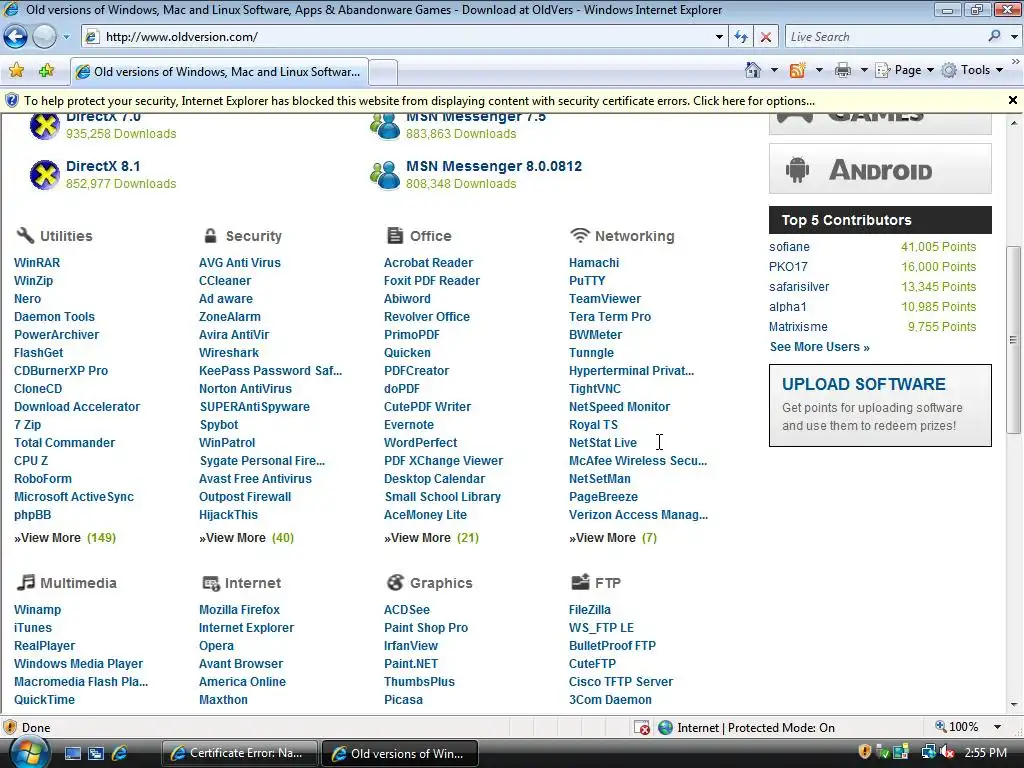Expand the Feeds dropdown arrow
Viewport: 1024px width, 768px height.
point(819,70)
